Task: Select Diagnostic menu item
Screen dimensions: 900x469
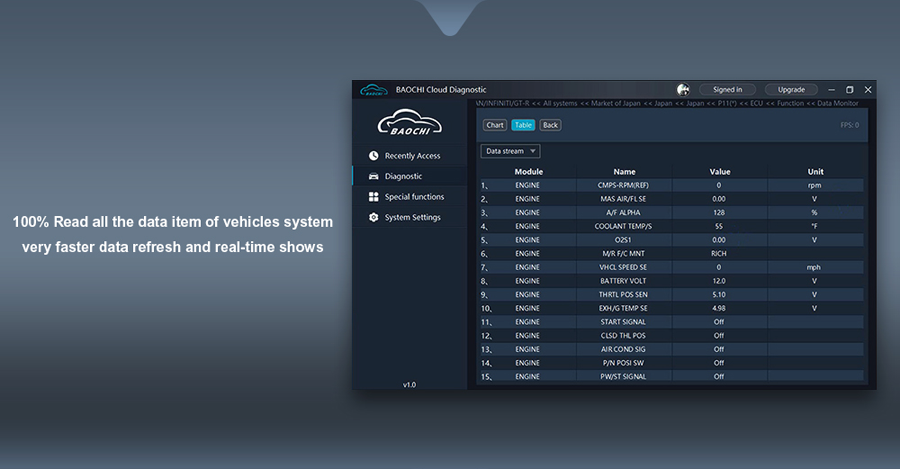Action: 410,176
